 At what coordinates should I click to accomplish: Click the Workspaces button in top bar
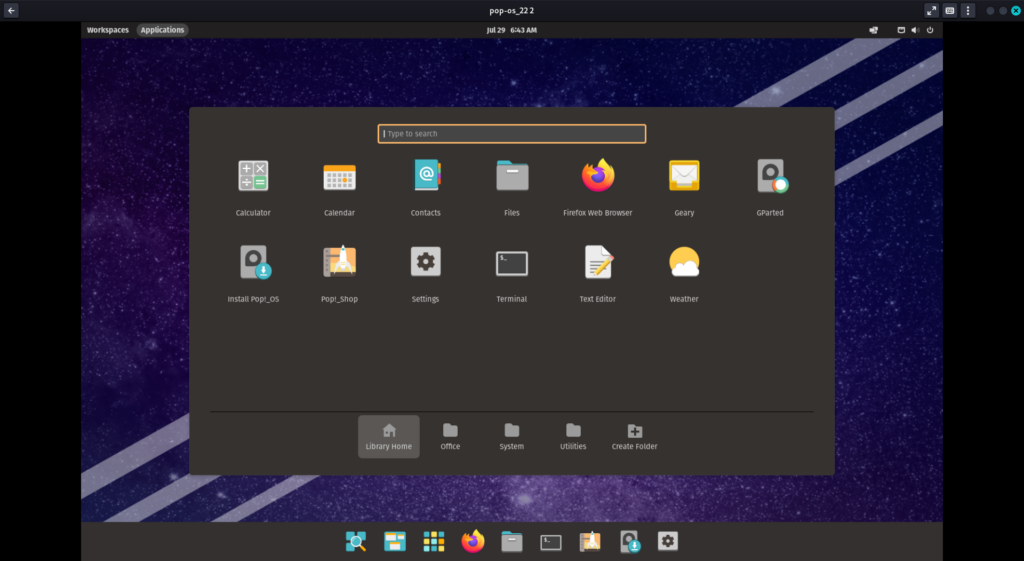click(108, 30)
